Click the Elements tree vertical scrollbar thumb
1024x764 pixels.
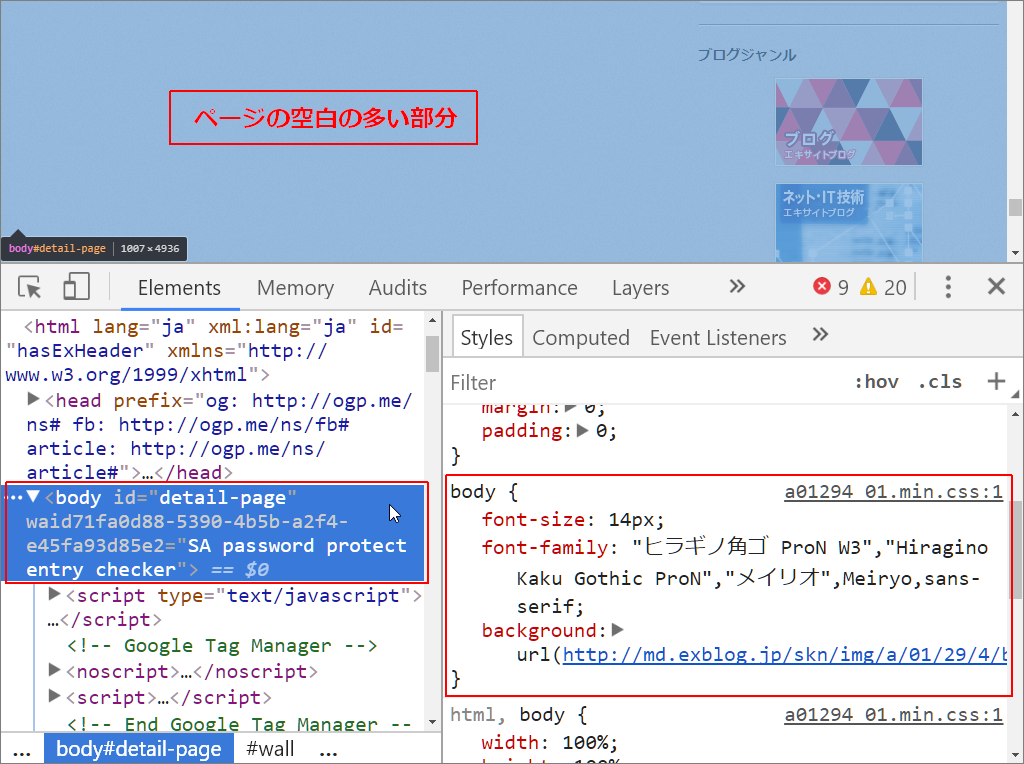pos(432,353)
